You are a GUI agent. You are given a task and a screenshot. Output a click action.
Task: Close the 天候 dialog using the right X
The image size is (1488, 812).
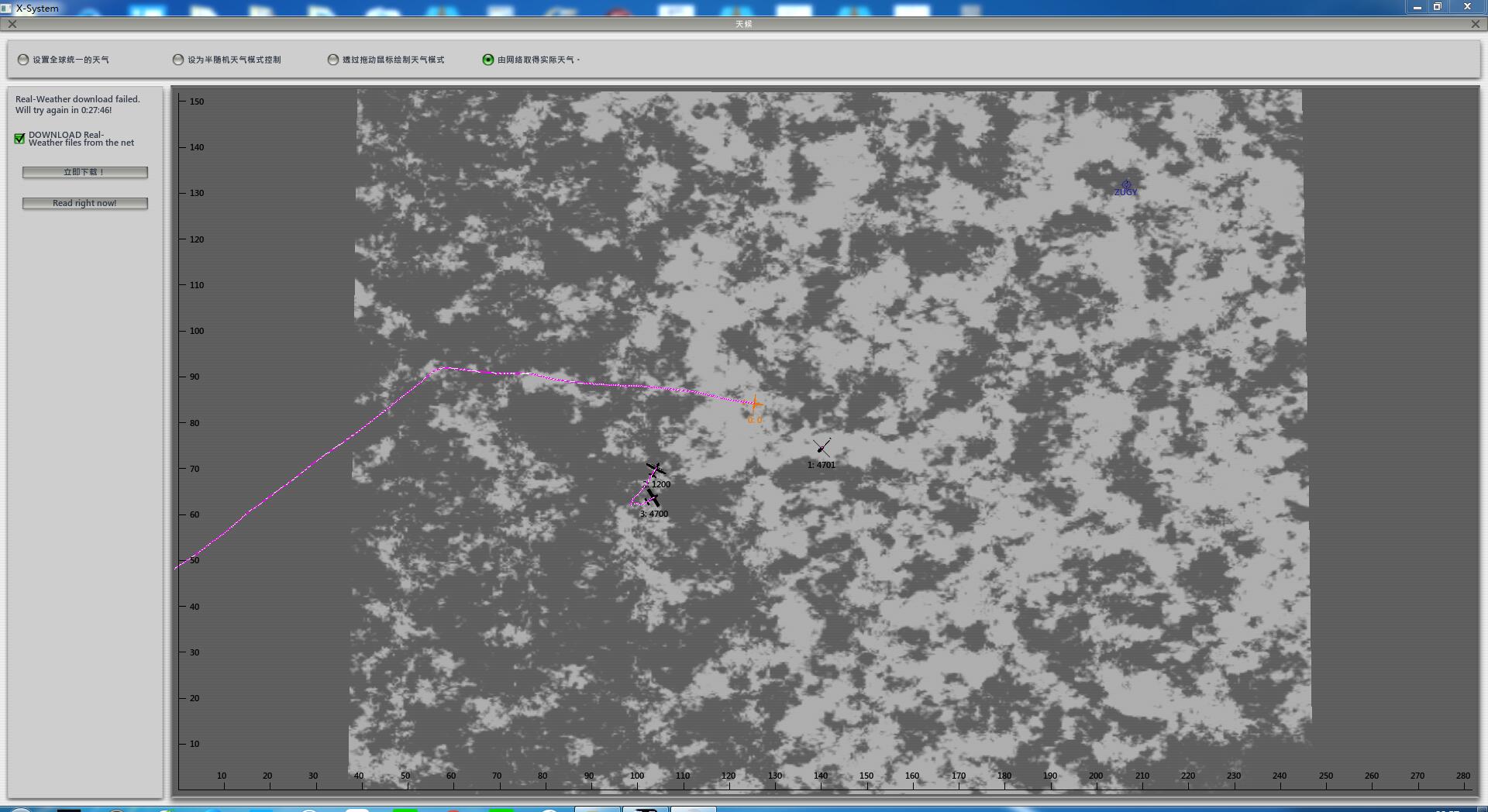[1476, 24]
